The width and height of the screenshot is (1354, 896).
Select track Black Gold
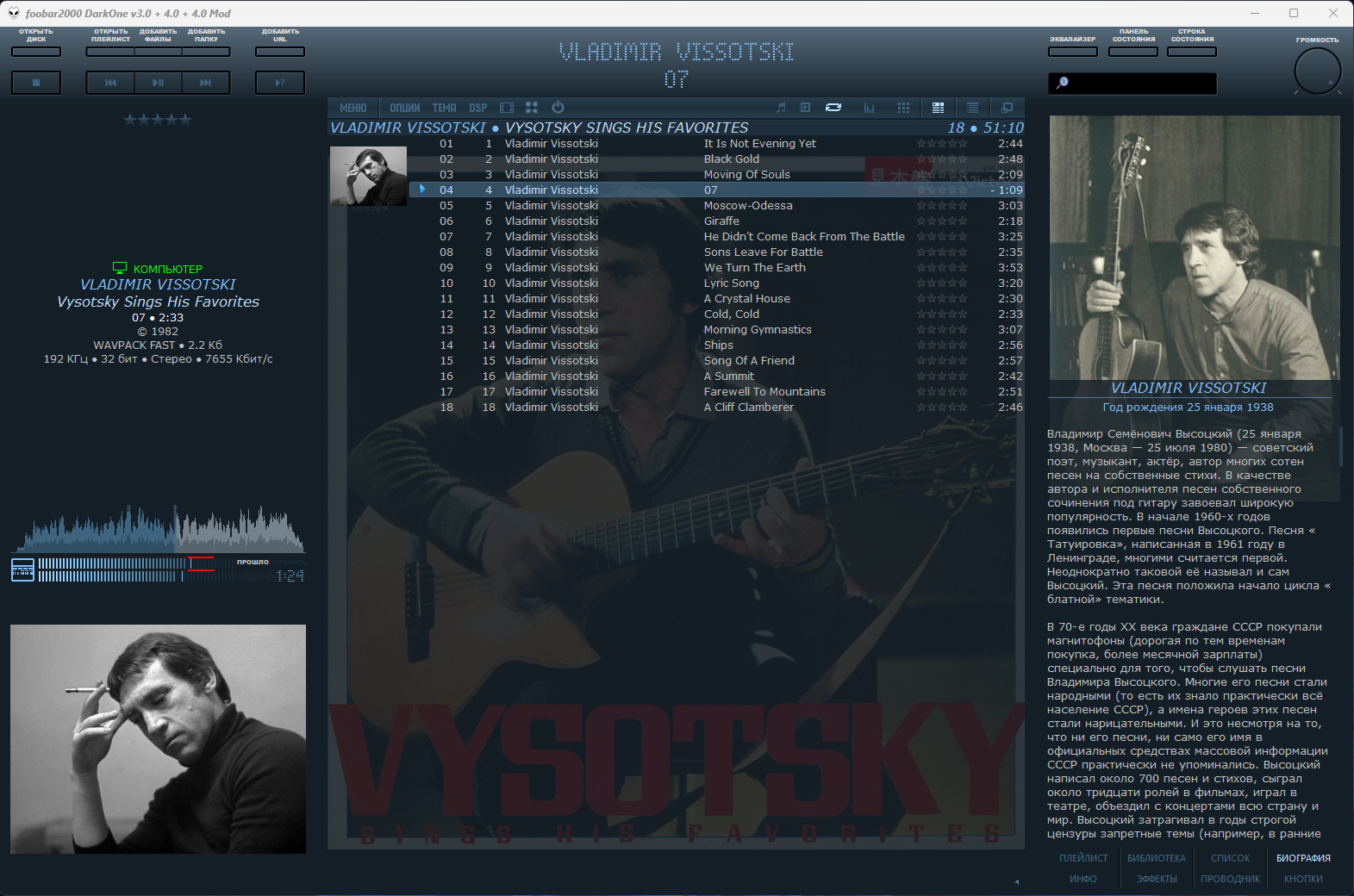717,159
